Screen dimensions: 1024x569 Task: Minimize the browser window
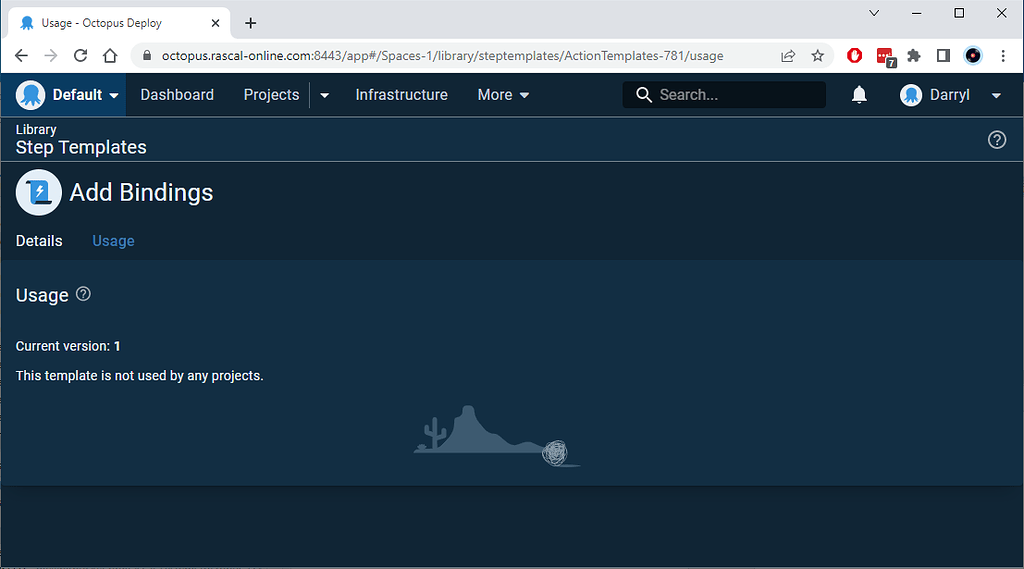pyautogui.click(x=917, y=13)
